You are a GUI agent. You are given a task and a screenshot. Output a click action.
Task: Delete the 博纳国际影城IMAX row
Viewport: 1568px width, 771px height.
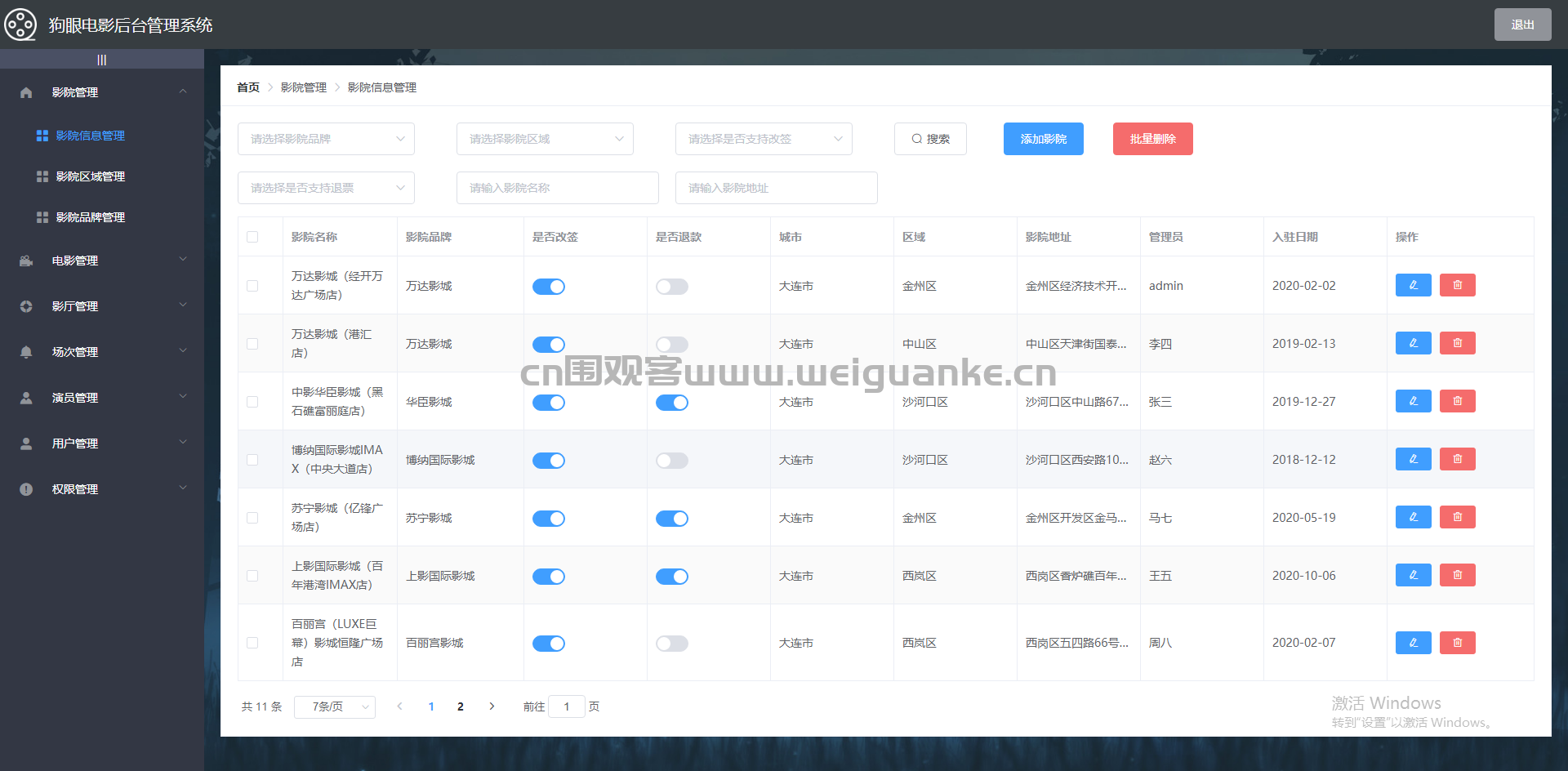1458,459
